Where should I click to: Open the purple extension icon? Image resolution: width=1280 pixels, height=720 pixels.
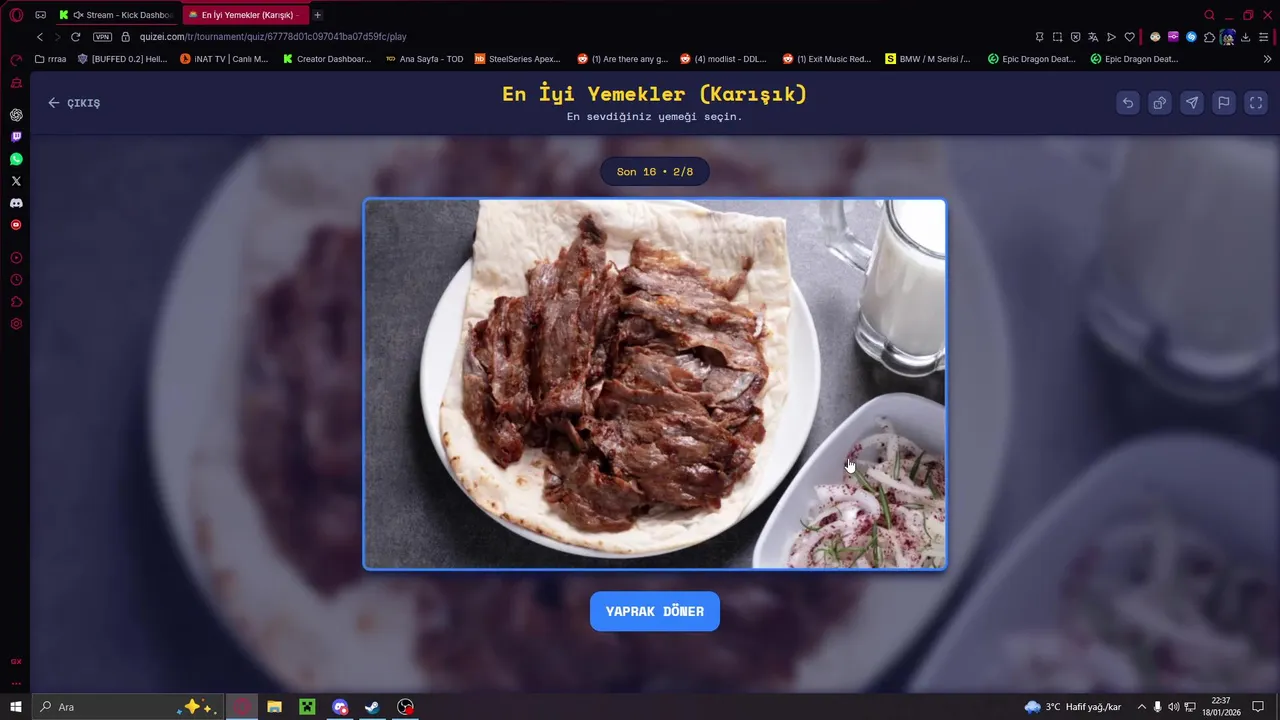point(1173,37)
